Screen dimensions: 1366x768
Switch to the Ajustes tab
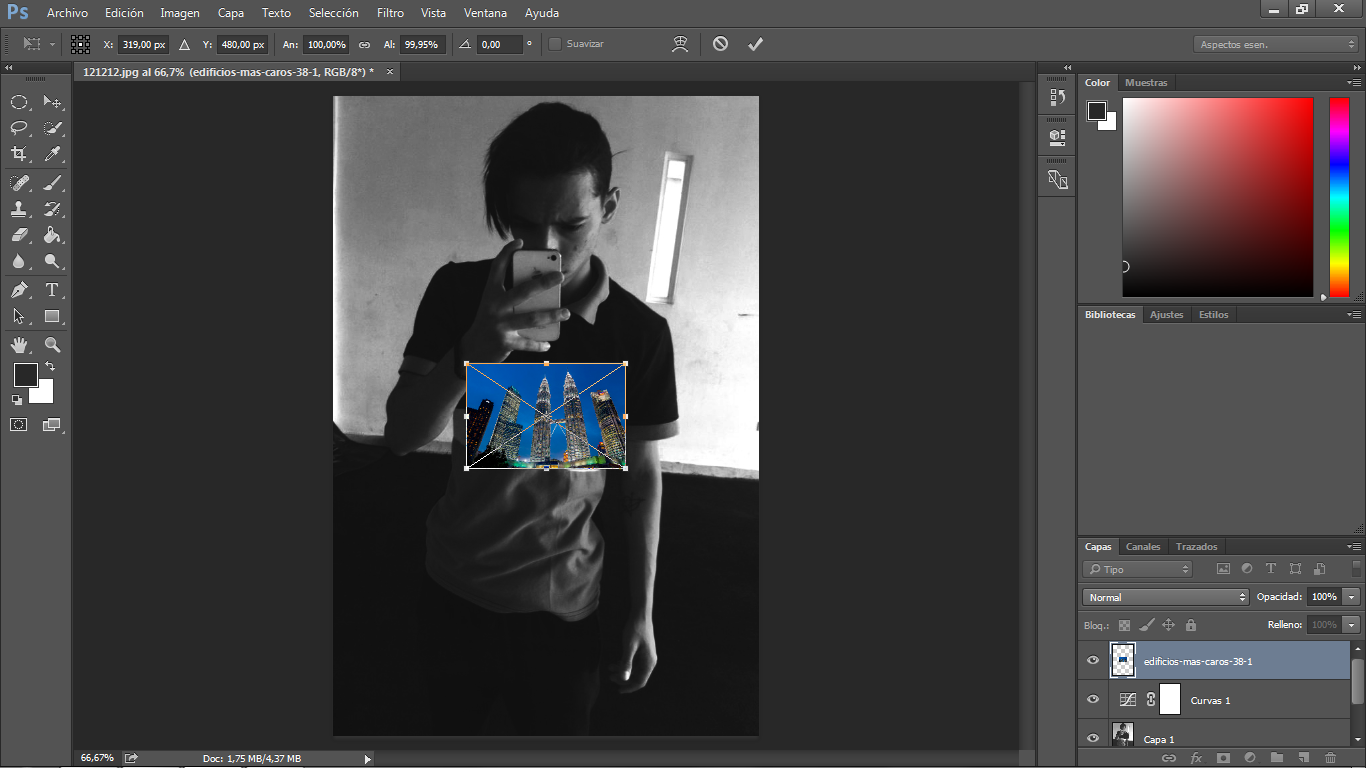1166,314
